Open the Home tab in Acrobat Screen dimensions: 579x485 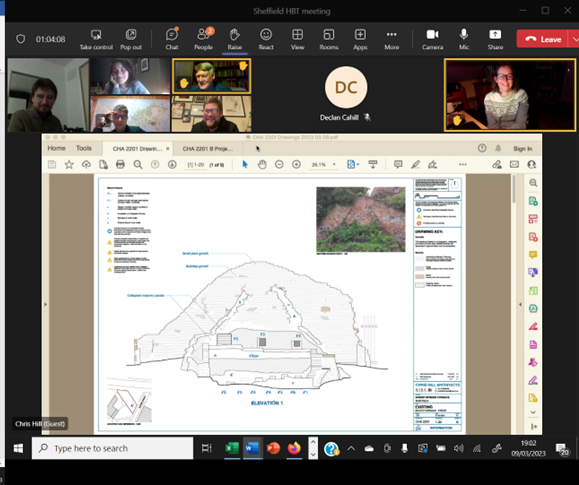tap(56, 148)
